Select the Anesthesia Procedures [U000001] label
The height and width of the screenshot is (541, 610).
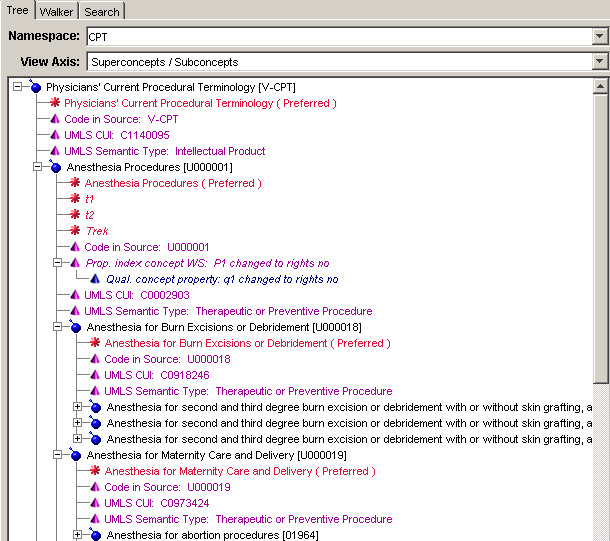(150, 167)
